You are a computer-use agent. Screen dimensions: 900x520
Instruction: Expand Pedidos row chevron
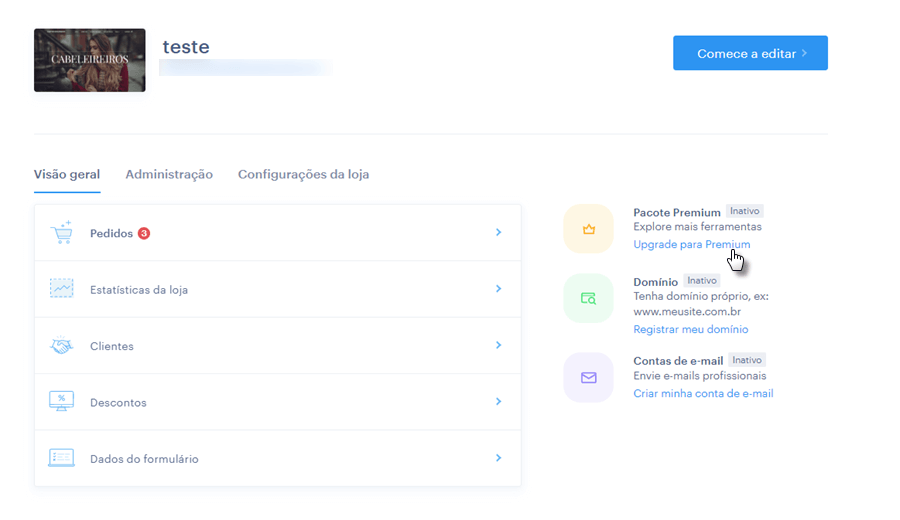pos(499,232)
